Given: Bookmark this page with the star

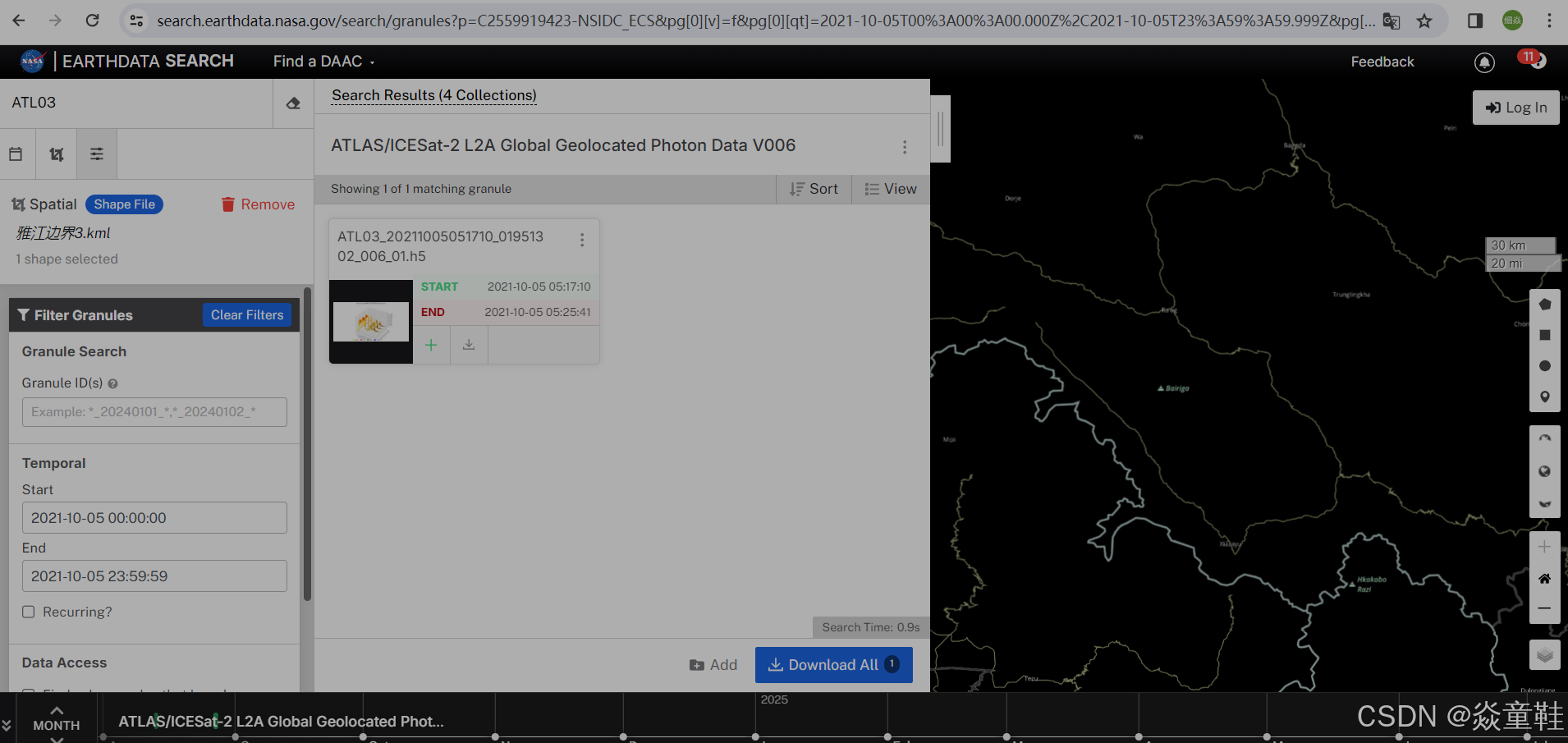Looking at the screenshot, I should [x=1424, y=21].
